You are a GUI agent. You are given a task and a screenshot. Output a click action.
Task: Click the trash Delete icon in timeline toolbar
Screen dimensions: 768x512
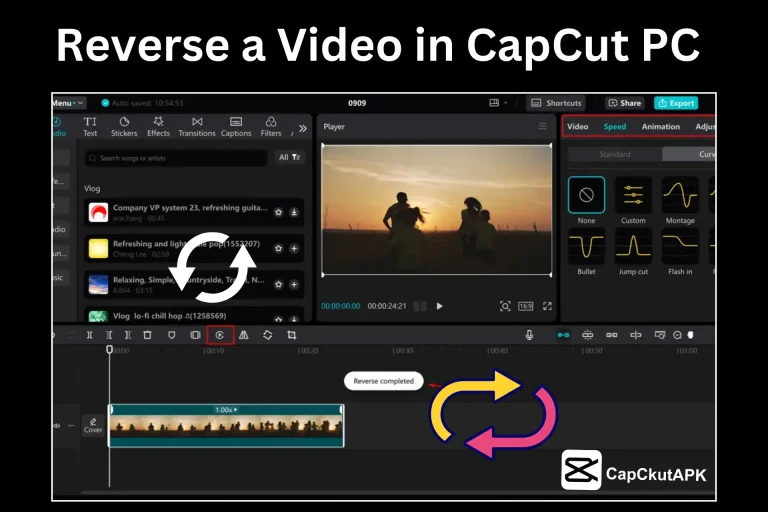pos(147,335)
